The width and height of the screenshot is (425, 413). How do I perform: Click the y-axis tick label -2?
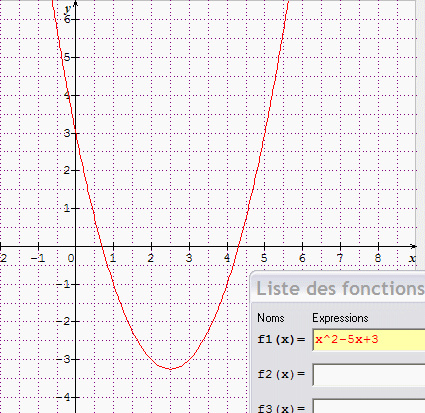point(63,322)
